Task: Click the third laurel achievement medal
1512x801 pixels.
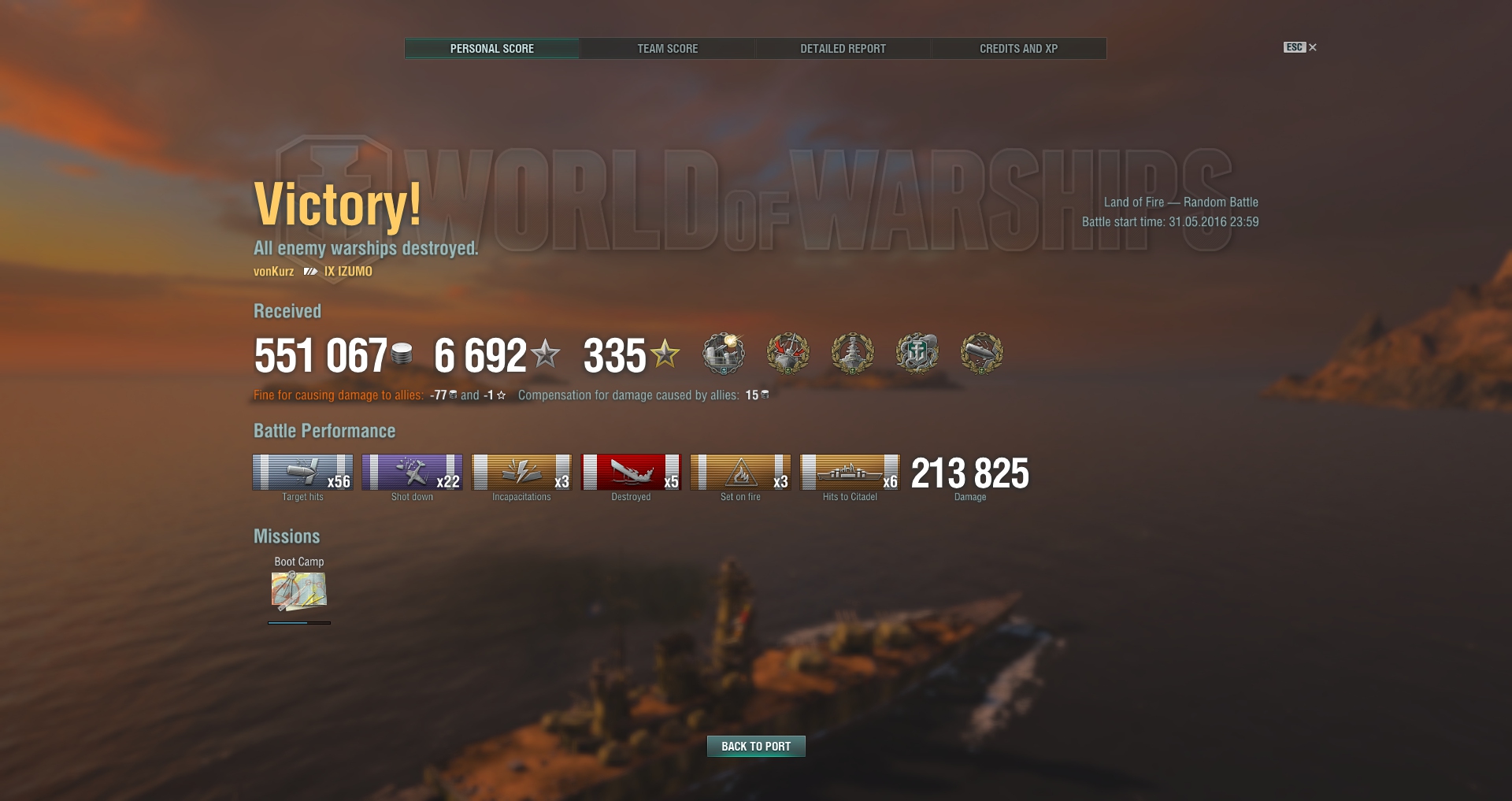Action: (x=853, y=353)
